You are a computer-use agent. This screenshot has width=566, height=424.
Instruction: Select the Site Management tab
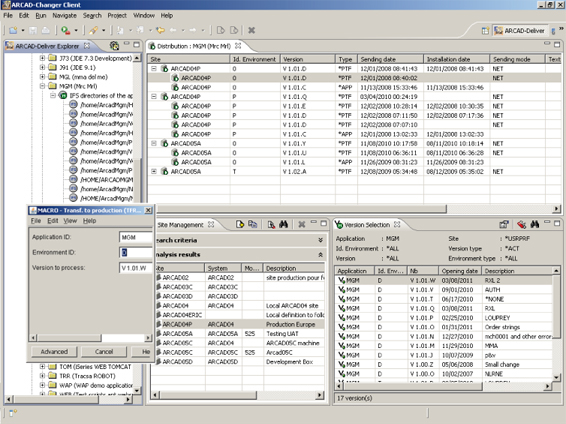[x=185, y=225]
